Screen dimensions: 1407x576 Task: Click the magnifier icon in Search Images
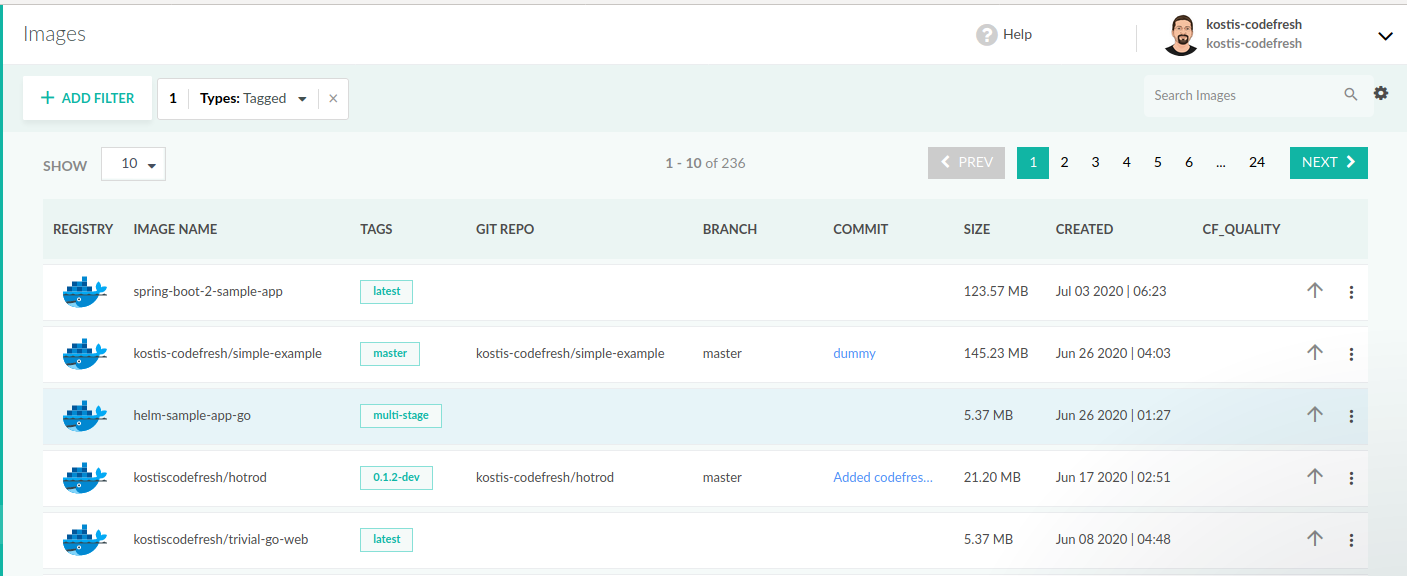coord(1350,95)
